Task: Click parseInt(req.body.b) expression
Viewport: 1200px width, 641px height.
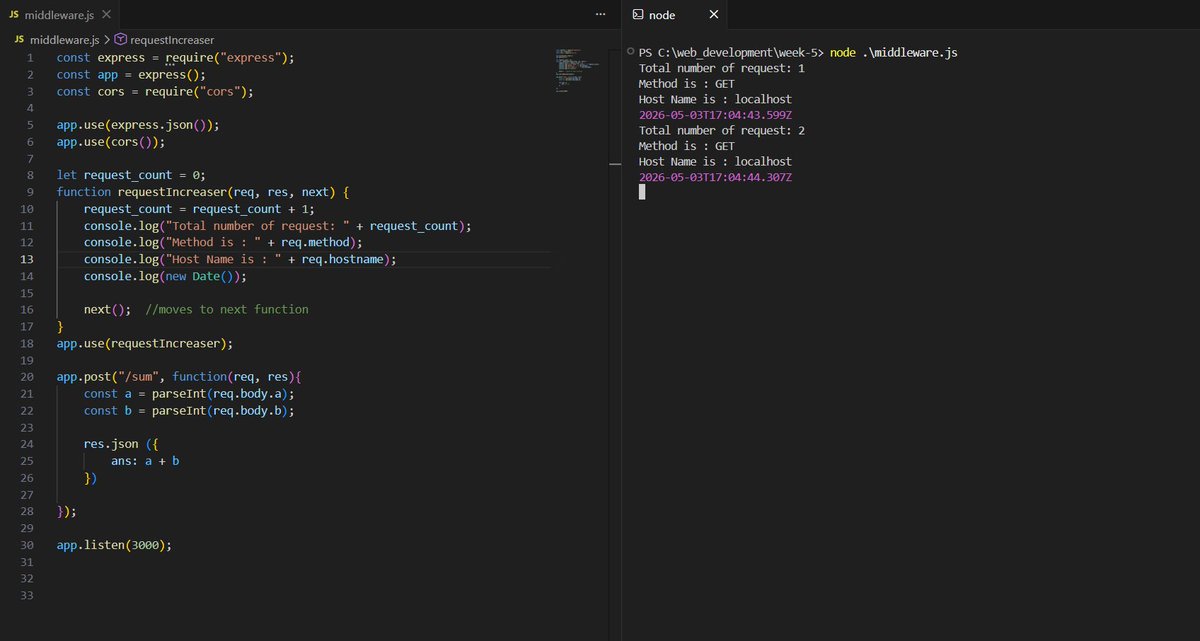Action: 219,411
